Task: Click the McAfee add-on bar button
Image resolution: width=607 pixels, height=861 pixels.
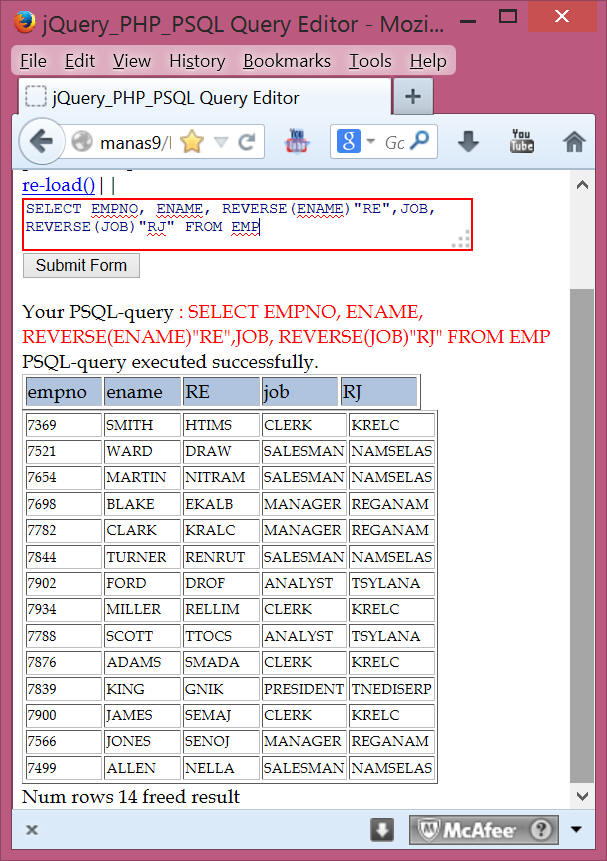Action: (483, 830)
